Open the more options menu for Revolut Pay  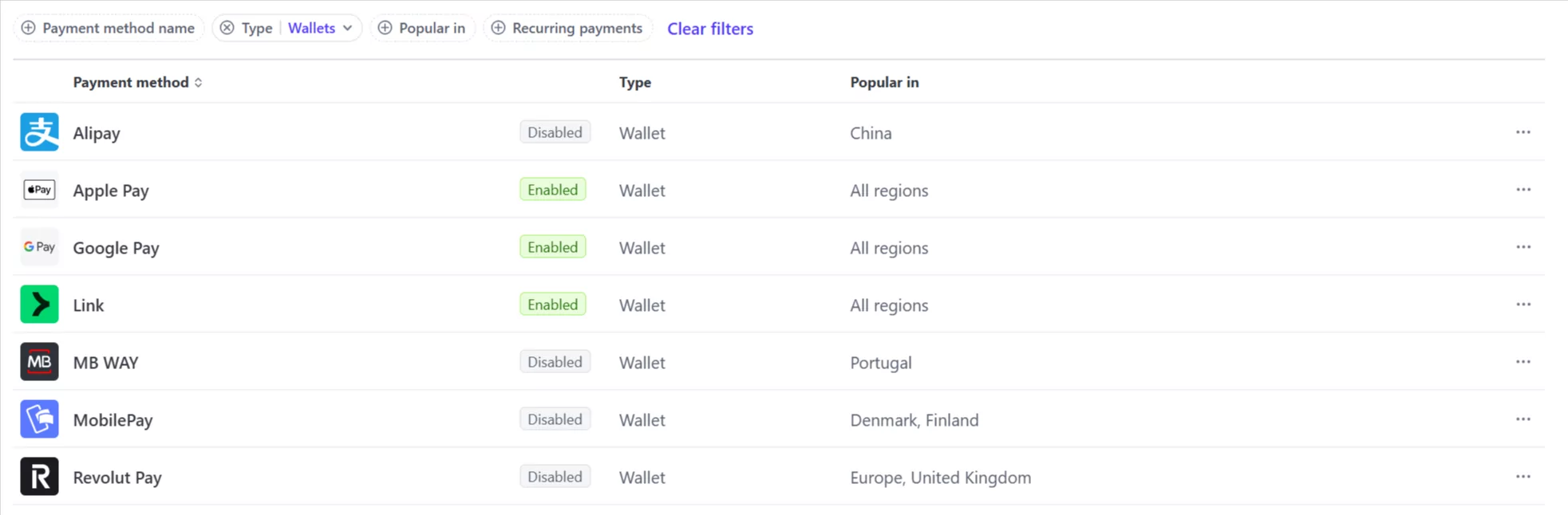[1523, 477]
